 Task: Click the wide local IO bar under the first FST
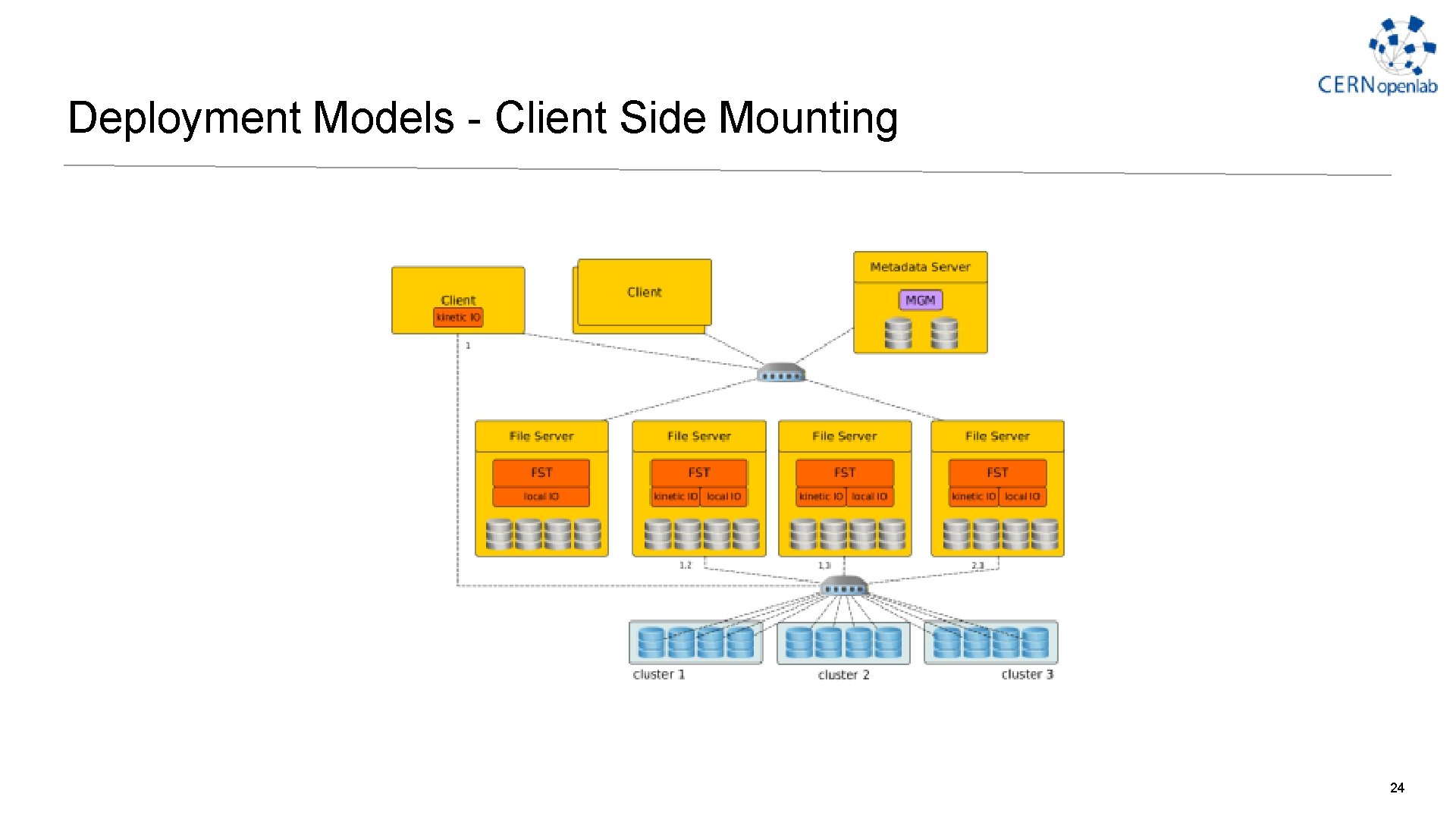541,497
